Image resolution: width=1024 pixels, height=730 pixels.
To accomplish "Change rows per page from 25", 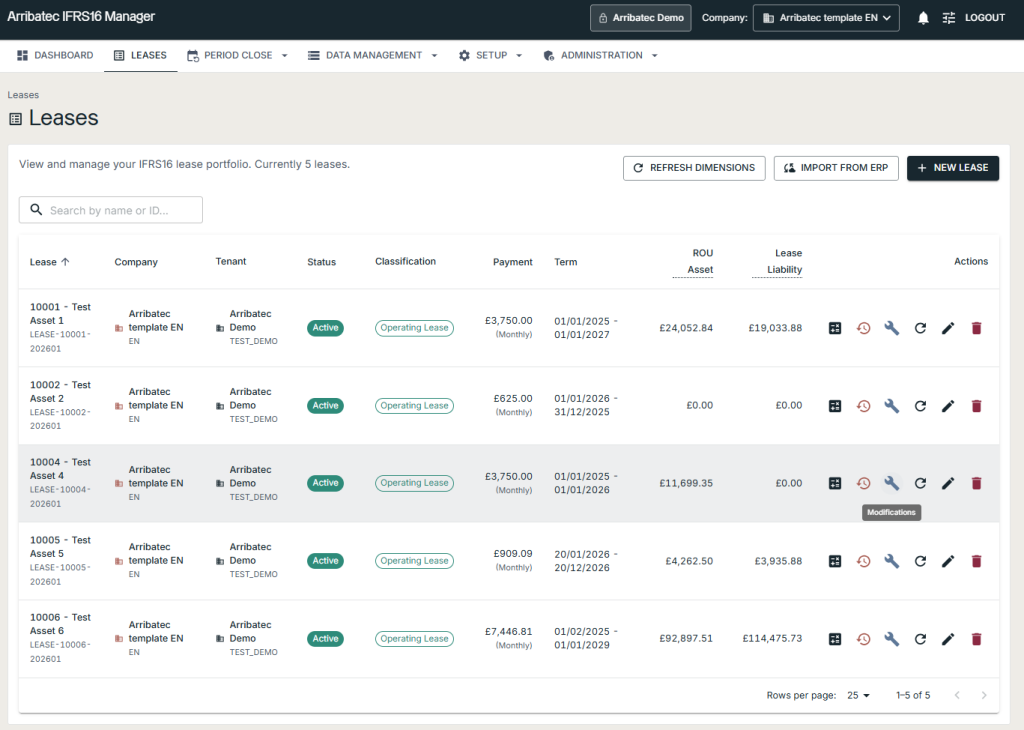I will 858,695.
